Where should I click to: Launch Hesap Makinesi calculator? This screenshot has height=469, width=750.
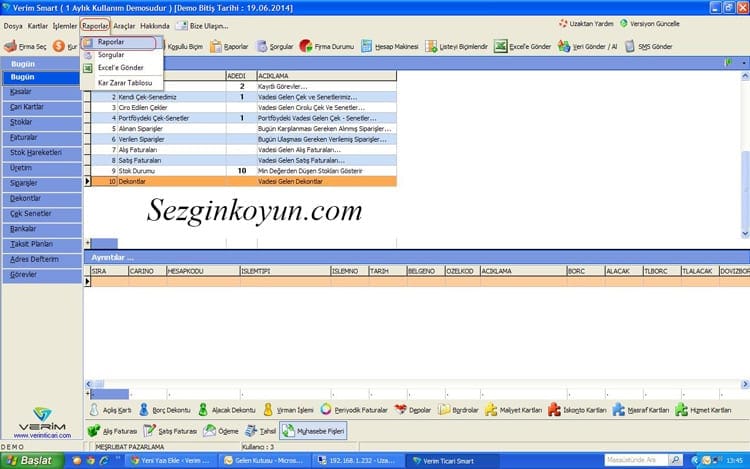pos(390,46)
